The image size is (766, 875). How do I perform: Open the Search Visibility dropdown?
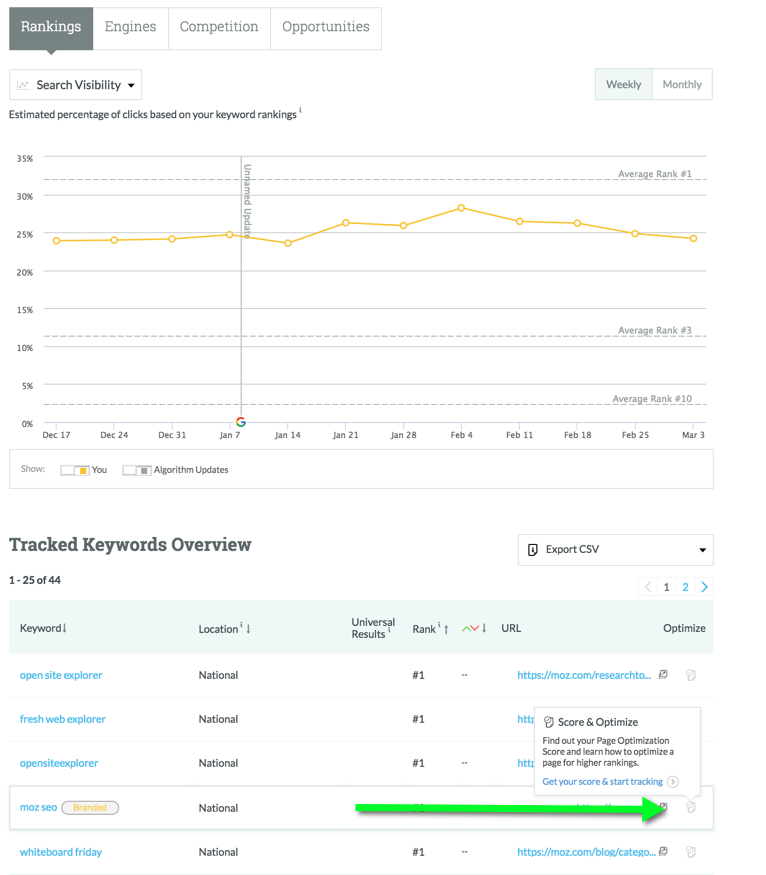(75, 85)
